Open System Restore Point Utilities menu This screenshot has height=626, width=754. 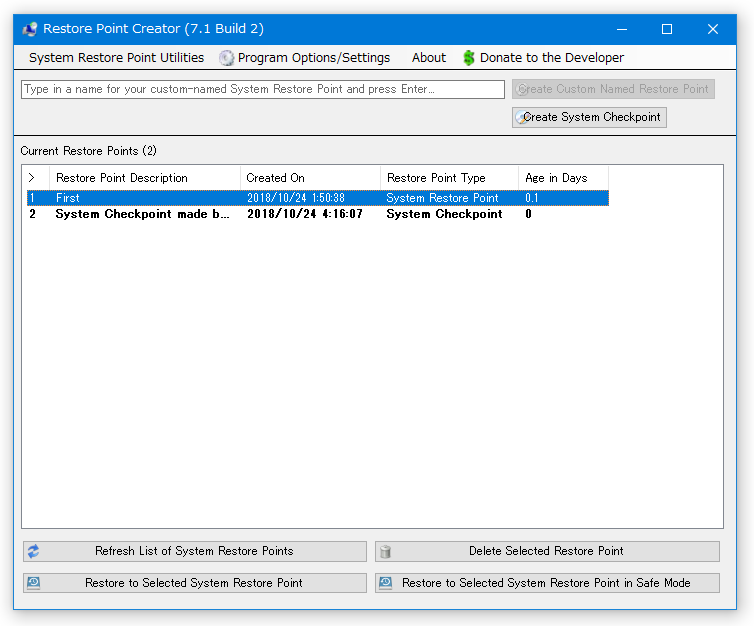pyautogui.click(x=116, y=58)
